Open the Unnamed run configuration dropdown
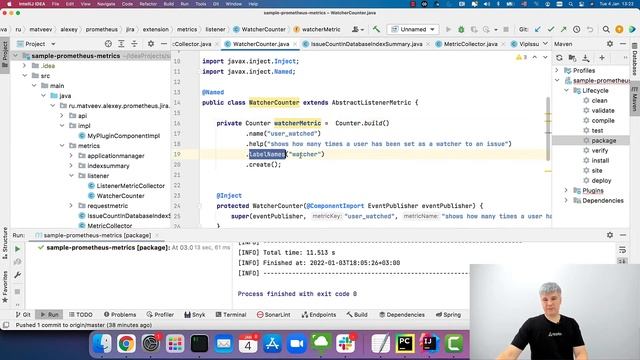This screenshot has height=360, width=640. (413, 29)
